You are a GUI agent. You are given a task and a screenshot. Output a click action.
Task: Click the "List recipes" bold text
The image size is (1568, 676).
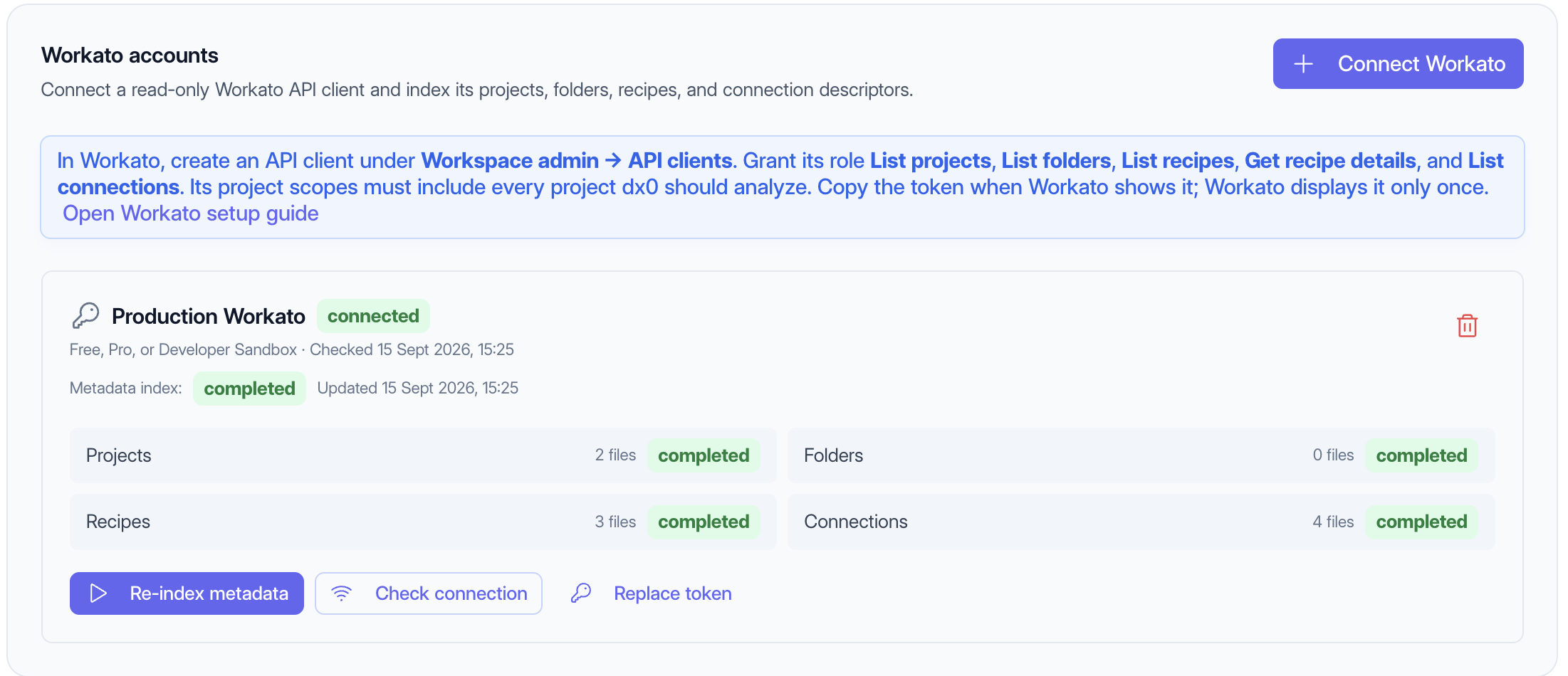point(1177,161)
